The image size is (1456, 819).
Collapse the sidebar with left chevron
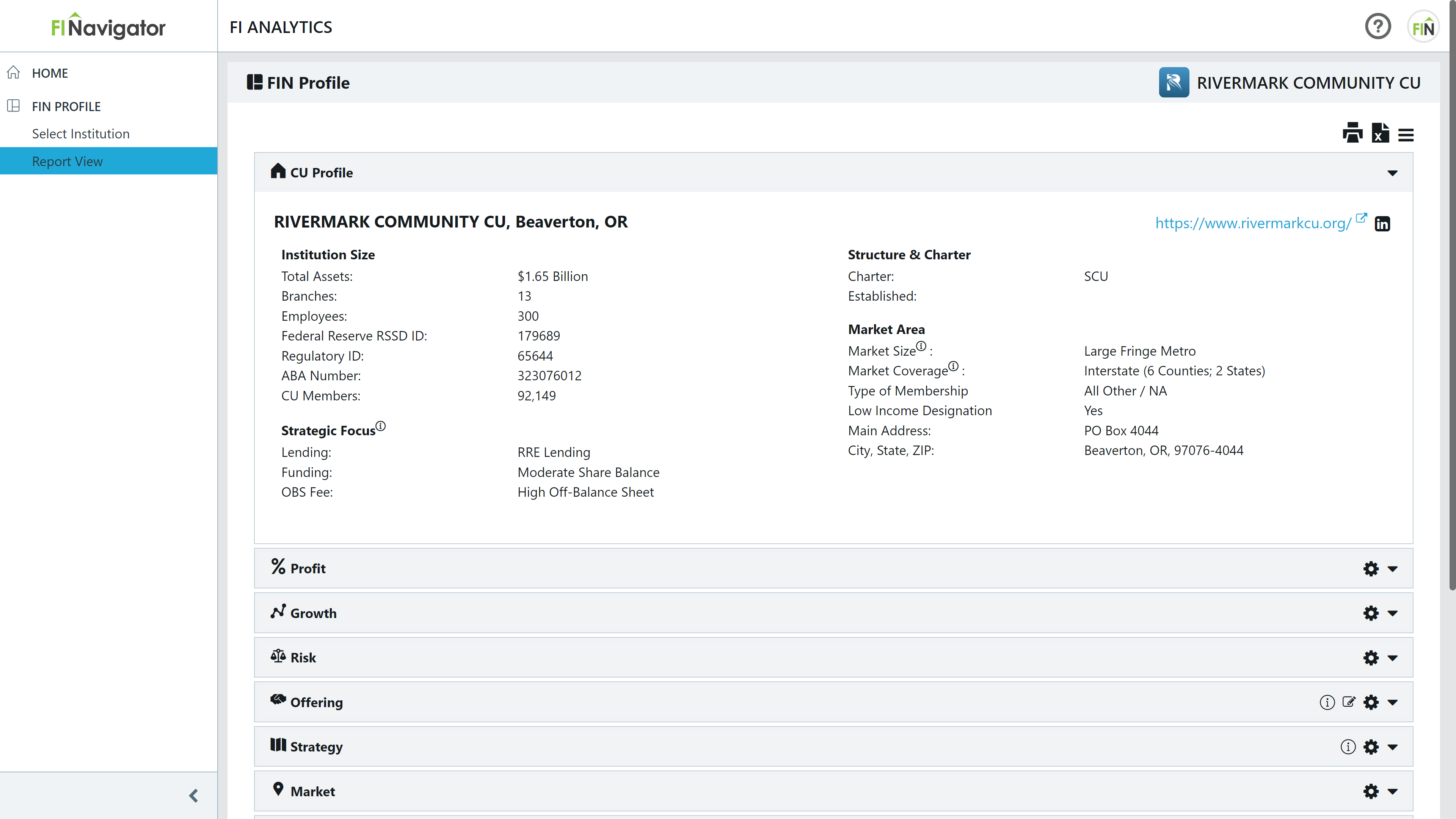point(193,796)
